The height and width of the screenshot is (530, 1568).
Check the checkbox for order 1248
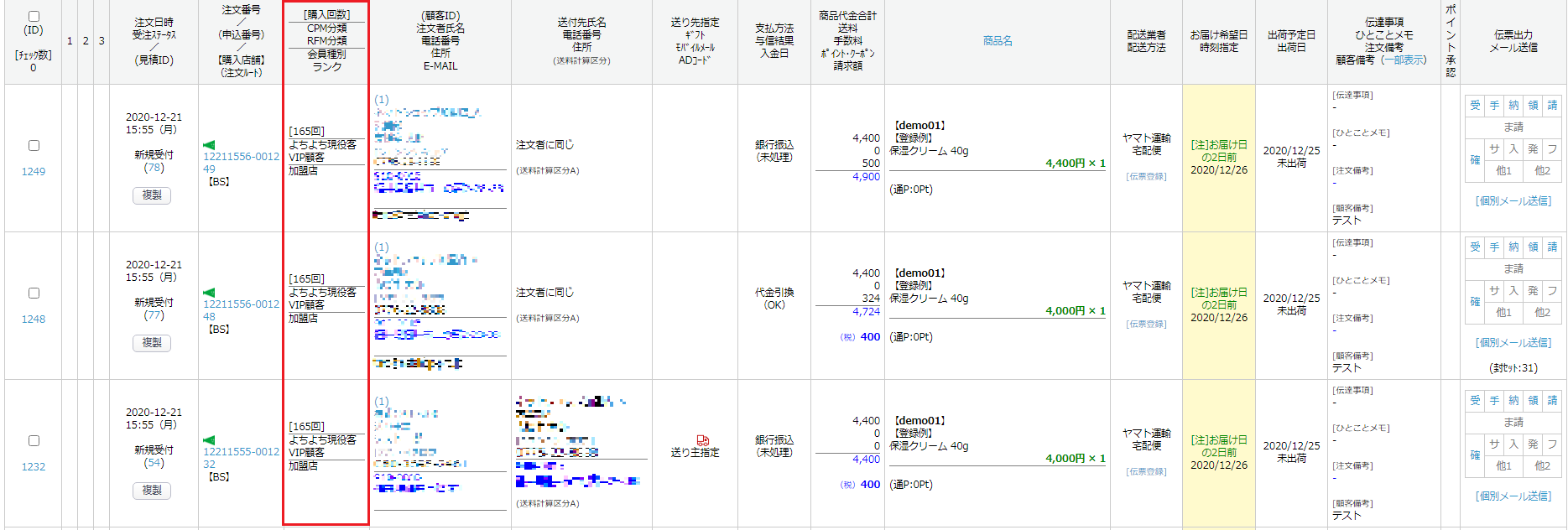pyautogui.click(x=34, y=293)
